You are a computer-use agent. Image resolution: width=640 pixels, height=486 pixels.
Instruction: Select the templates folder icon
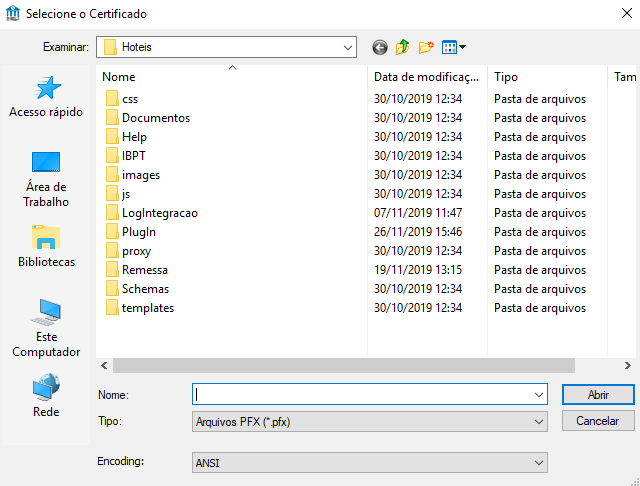click(112, 308)
